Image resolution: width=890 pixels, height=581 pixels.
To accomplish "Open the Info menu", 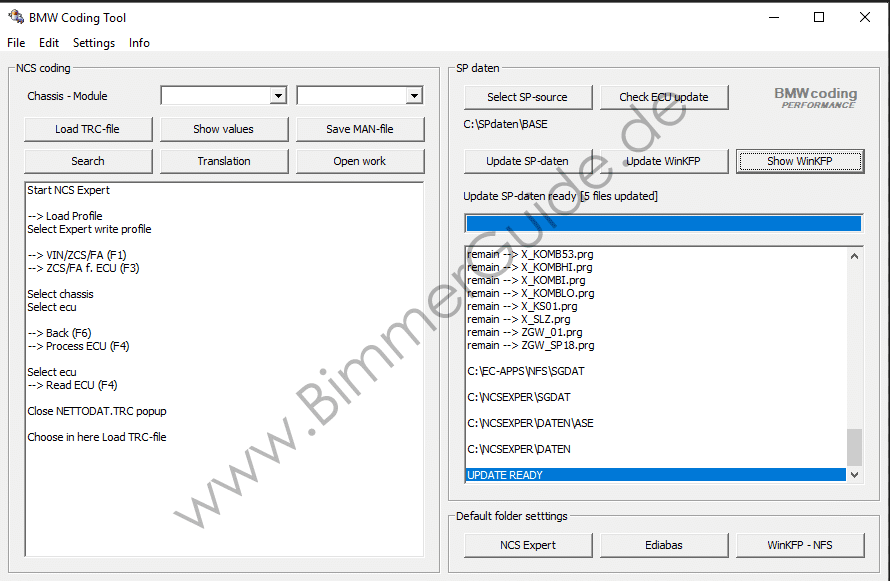I will coord(139,43).
